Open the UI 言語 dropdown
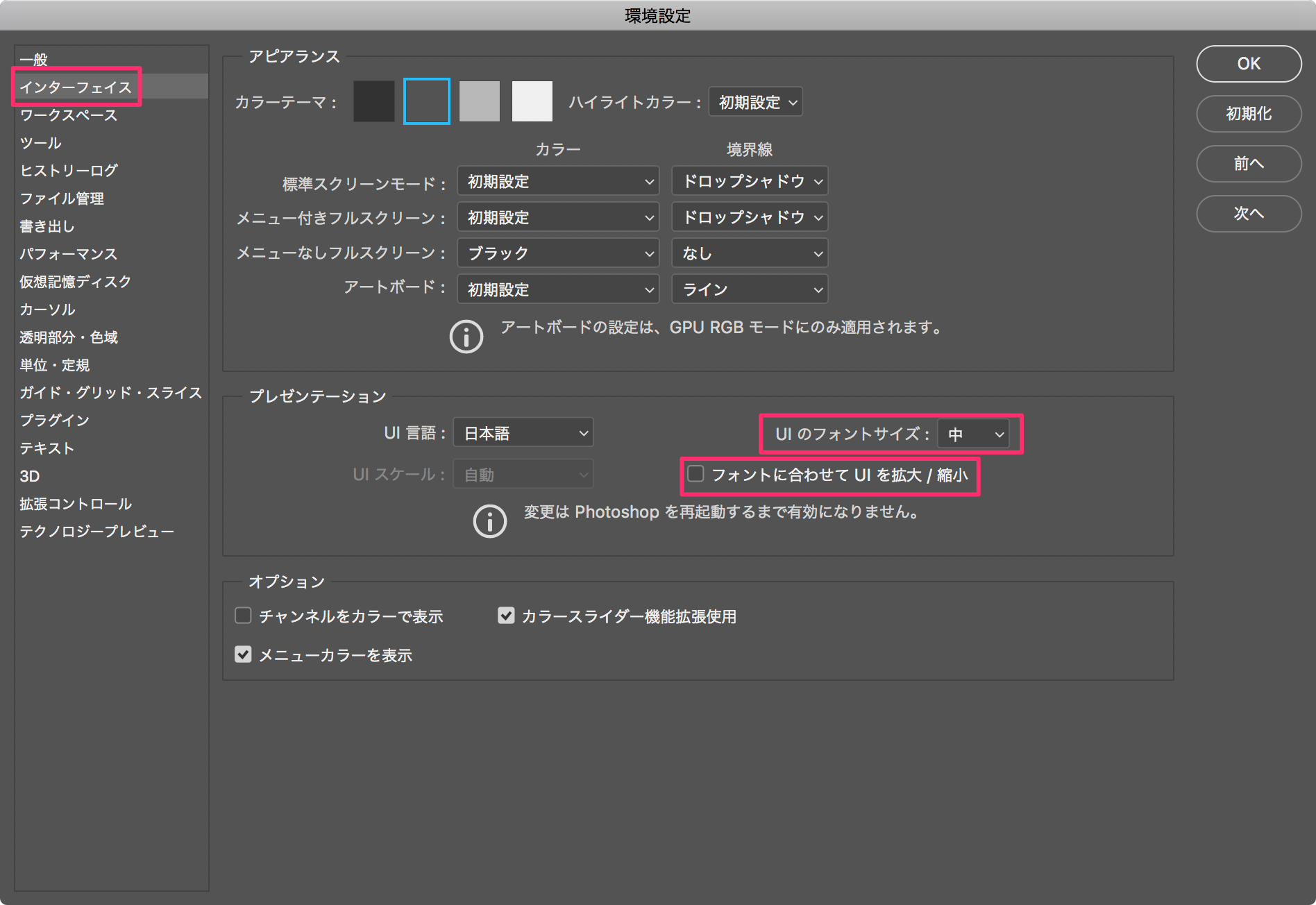 click(523, 433)
